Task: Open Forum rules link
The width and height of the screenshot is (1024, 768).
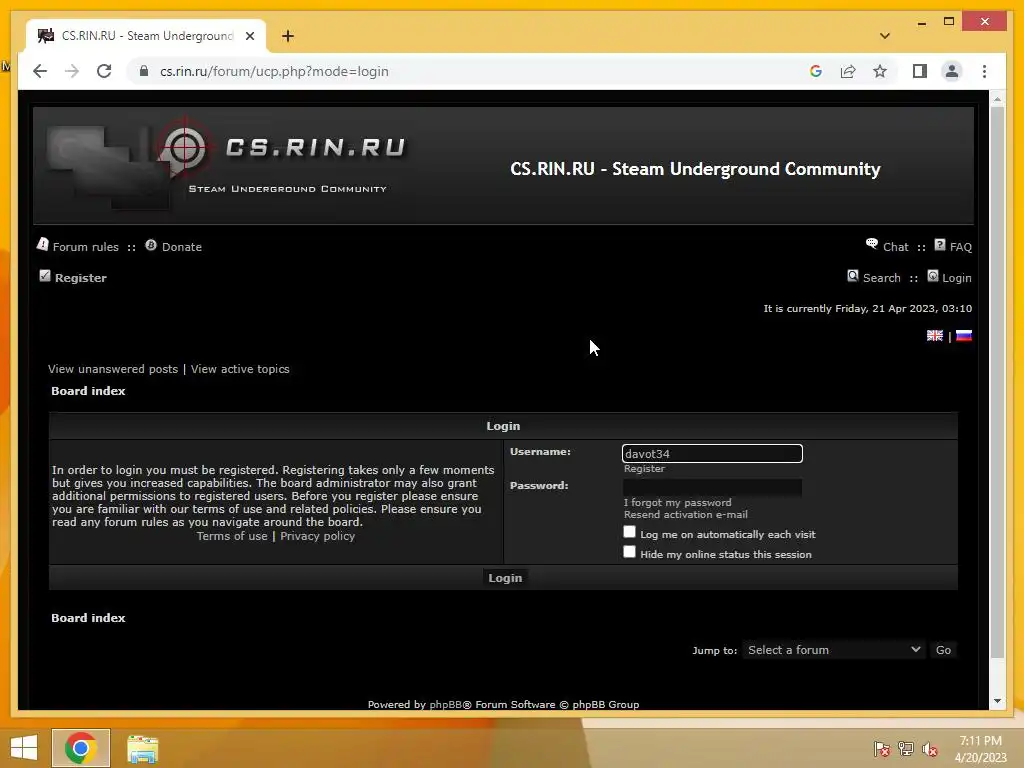Action: 86,247
